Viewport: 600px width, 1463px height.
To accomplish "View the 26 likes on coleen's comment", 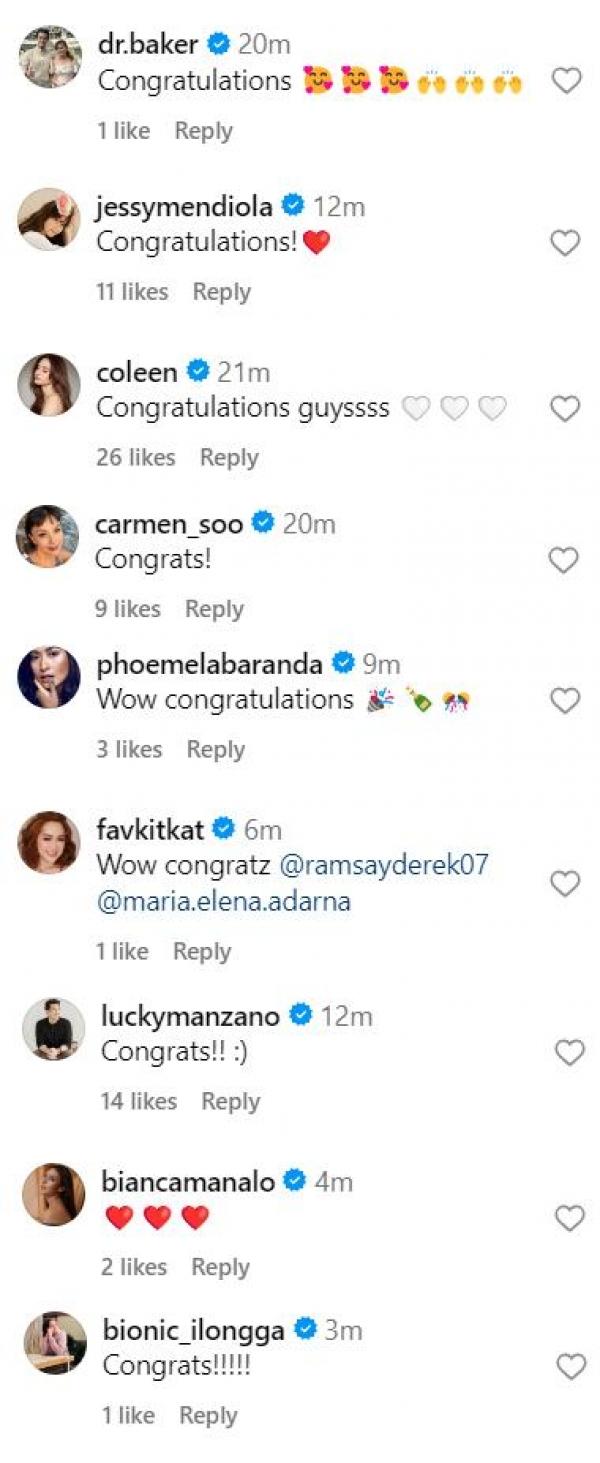I will click(135, 457).
